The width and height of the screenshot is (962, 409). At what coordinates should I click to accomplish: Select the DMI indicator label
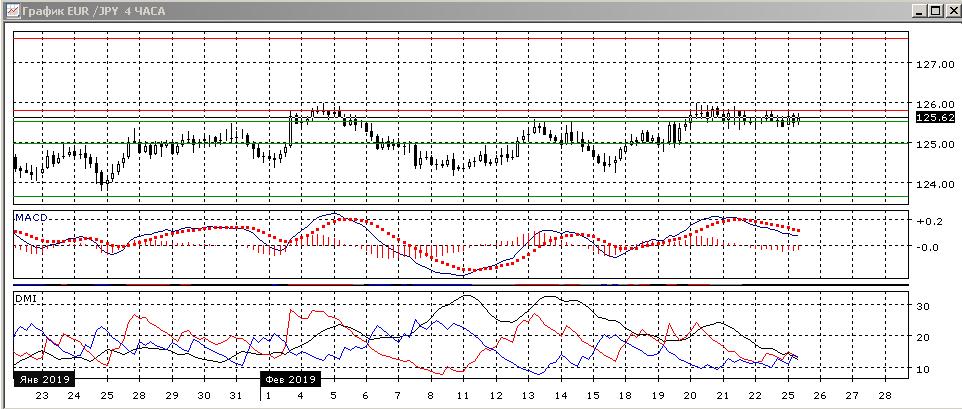point(26,296)
